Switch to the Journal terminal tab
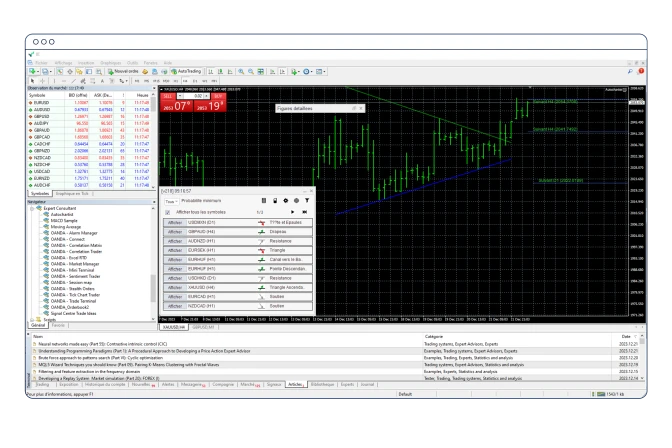Image resolution: width=672 pixels, height=448 pixels. tap(367, 385)
